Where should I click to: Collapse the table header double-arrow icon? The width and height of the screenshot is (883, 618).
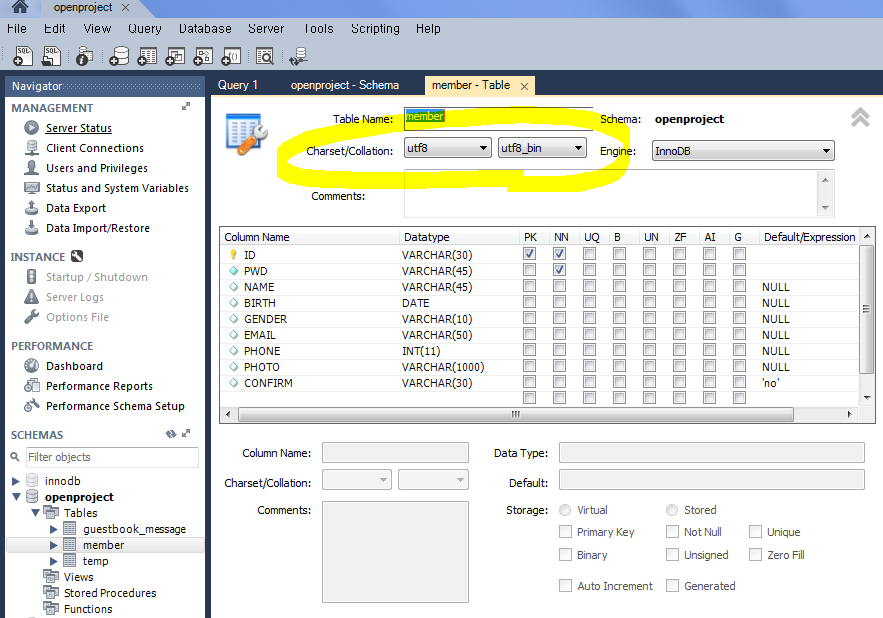(x=860, y=118)
